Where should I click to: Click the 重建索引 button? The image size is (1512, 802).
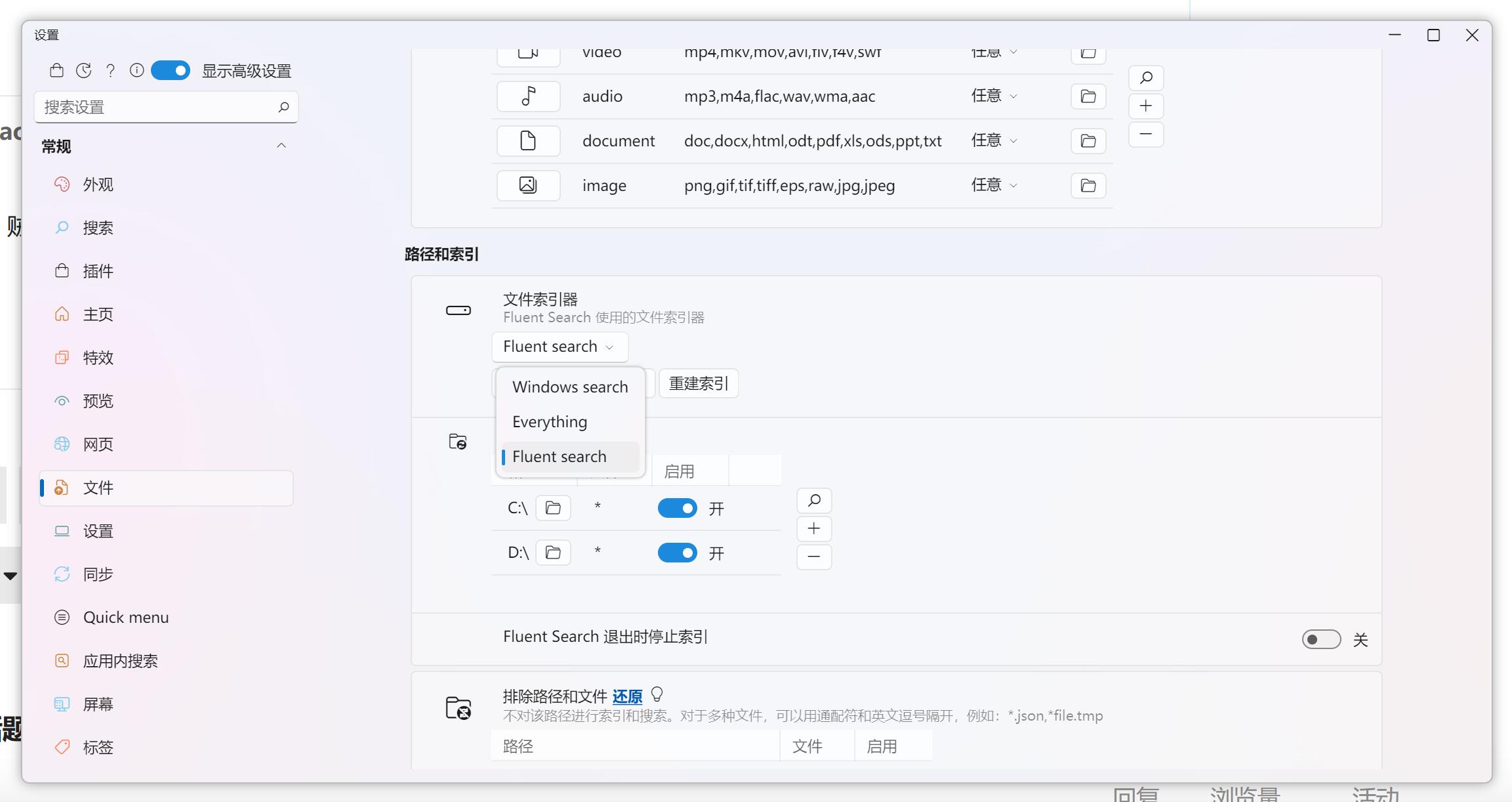[698, 383]
